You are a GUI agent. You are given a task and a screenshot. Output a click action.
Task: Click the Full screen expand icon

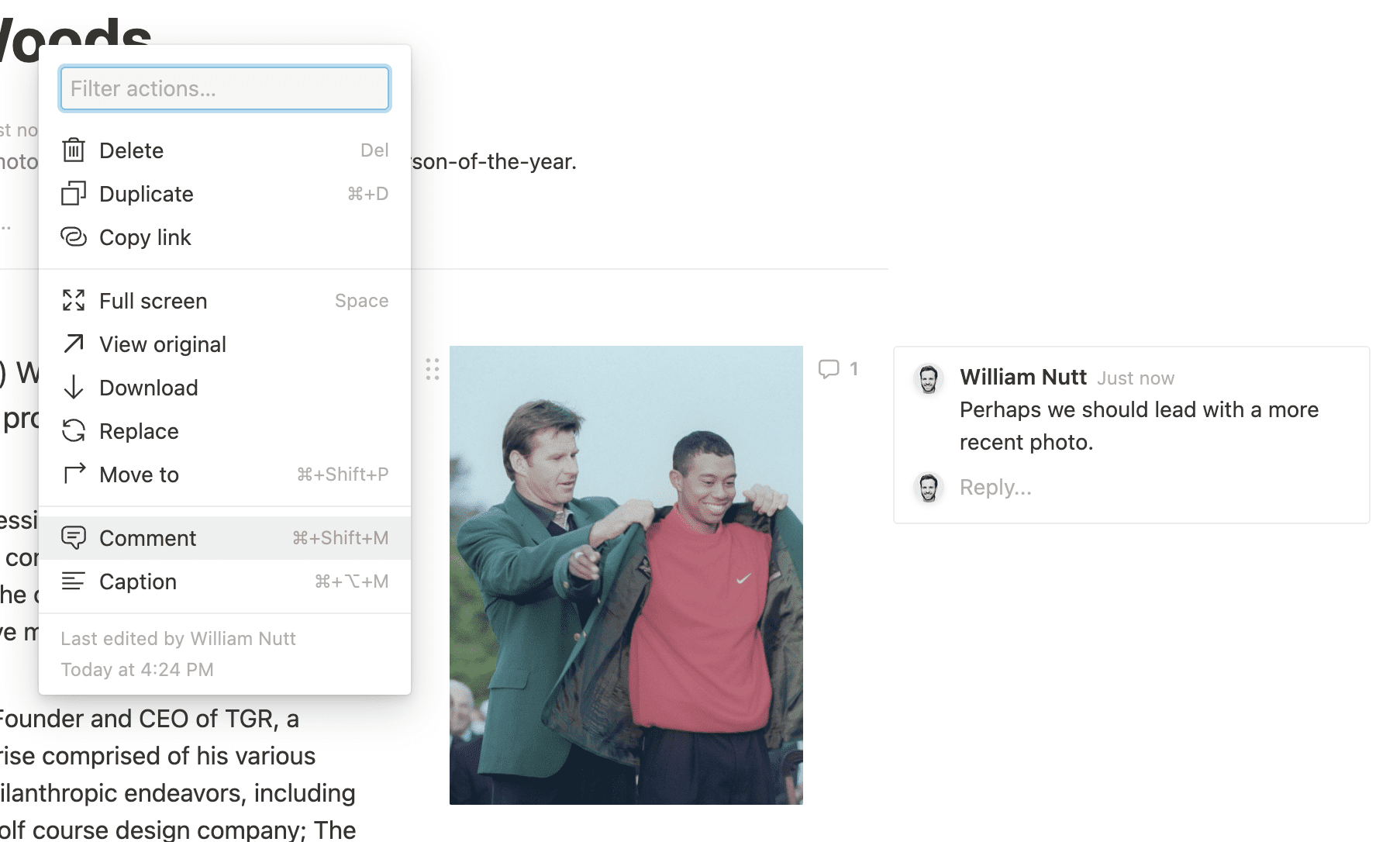(74, 300)
